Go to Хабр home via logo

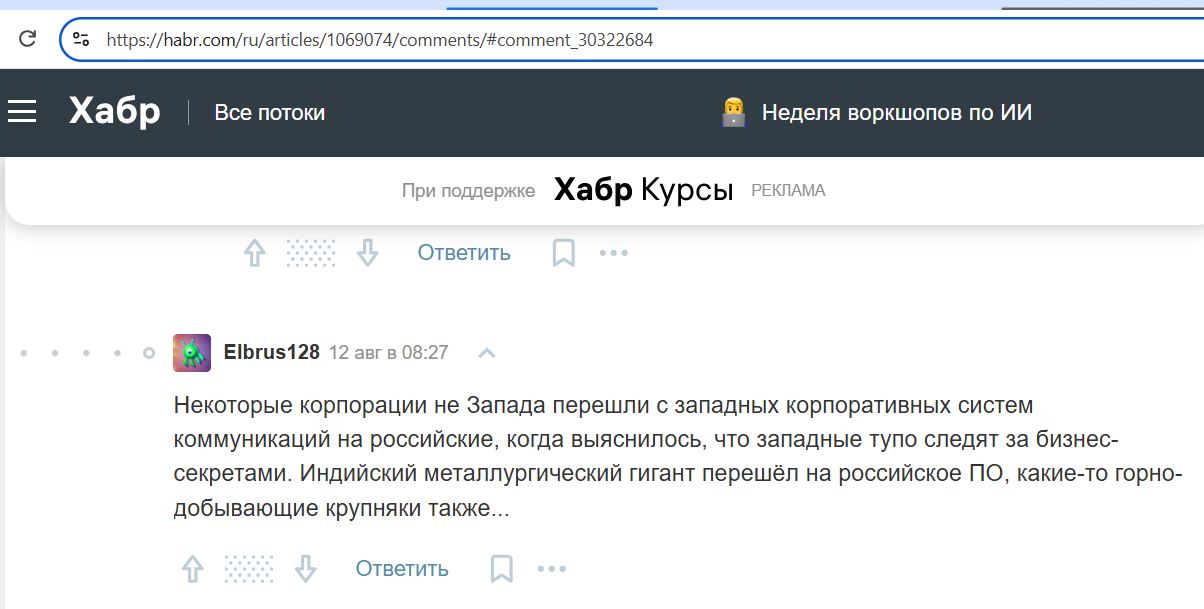pyautogui.click(x=114, y=112)
